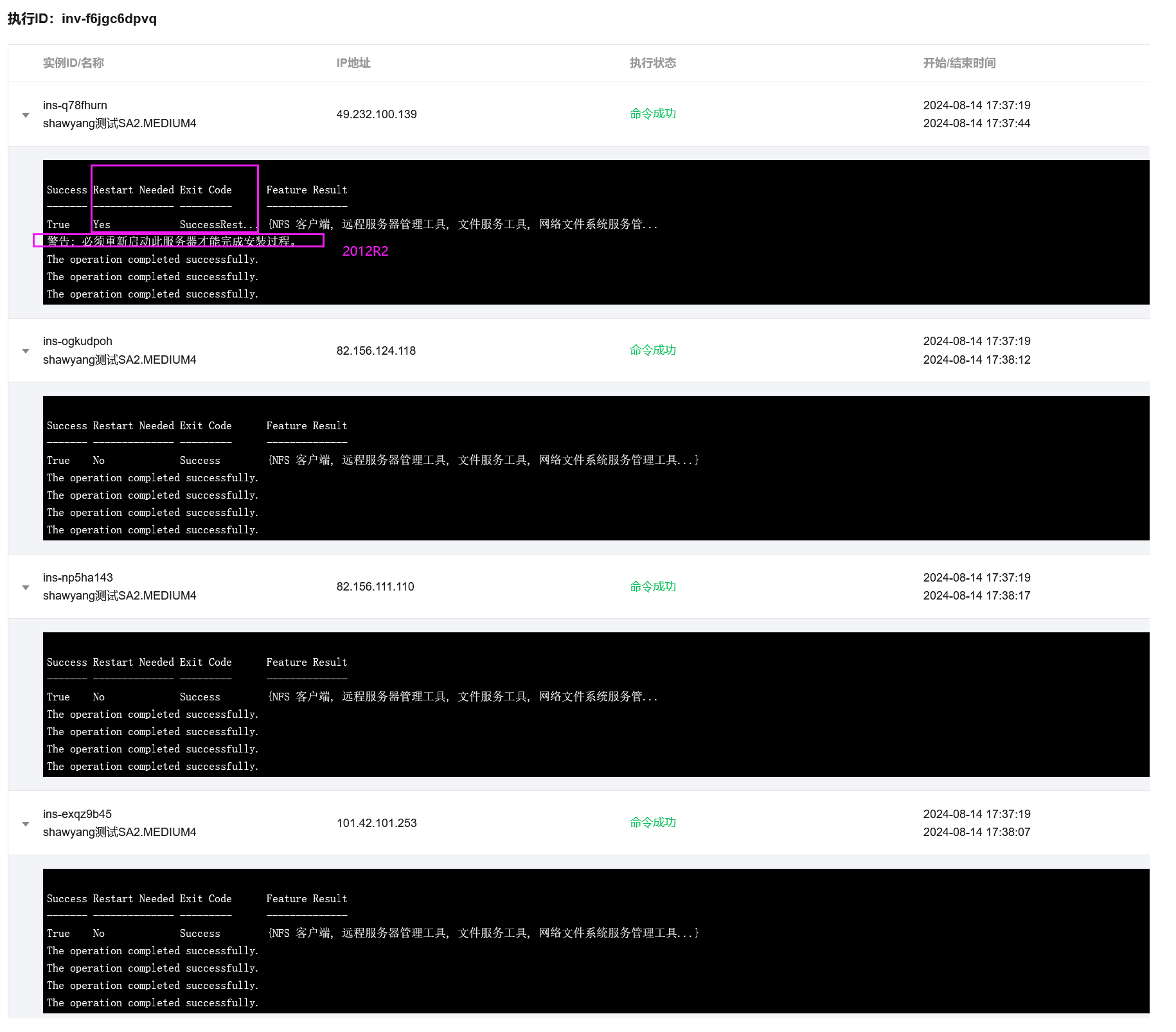1176x1032 pixels.
Task: Click the end time 2024-08-14 17:38:12
Action: 977,360
